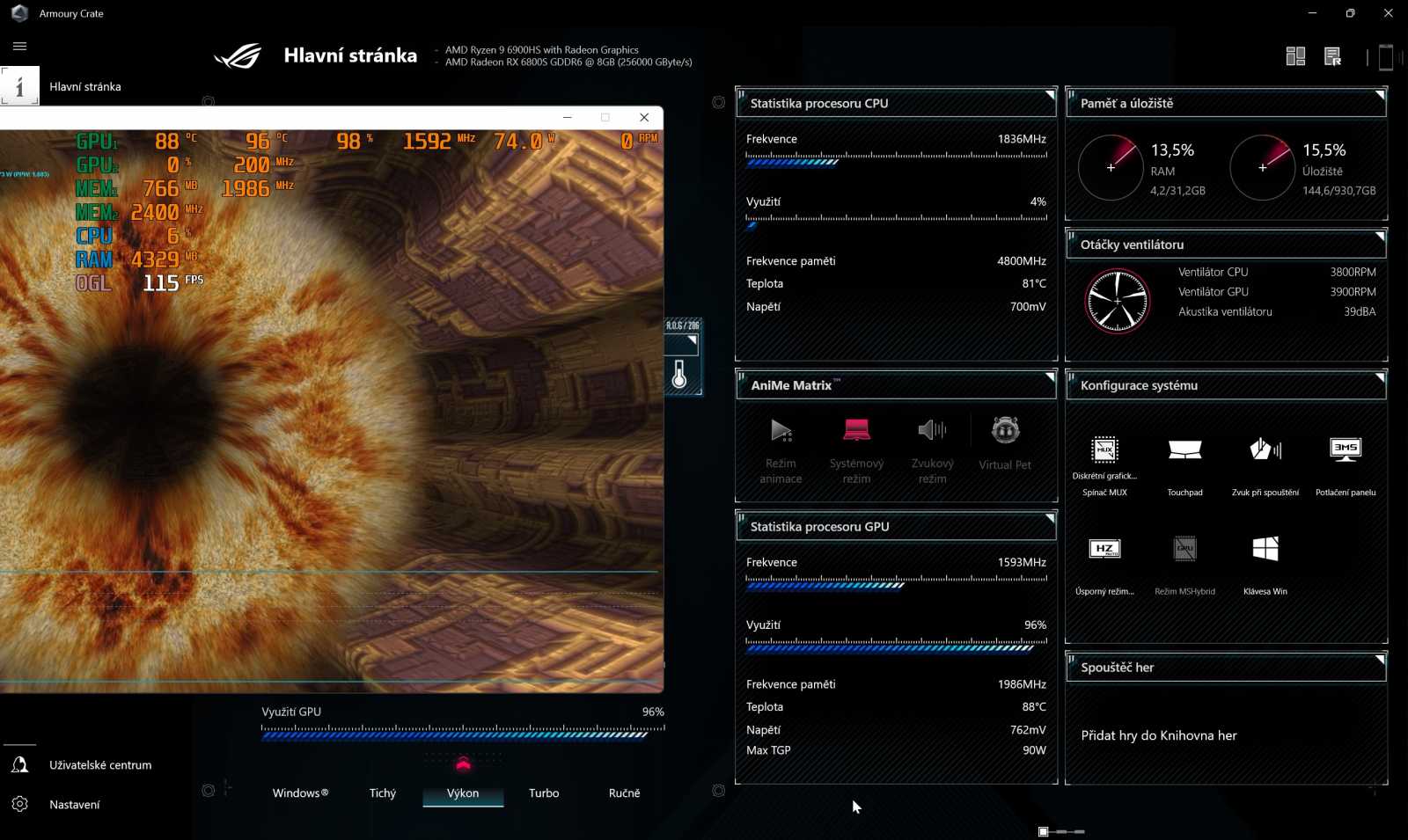The height and width of the screenshot is (840, 1408).
Task: Click the thermometer icon beside benchmark window
Action: (678, 375)
